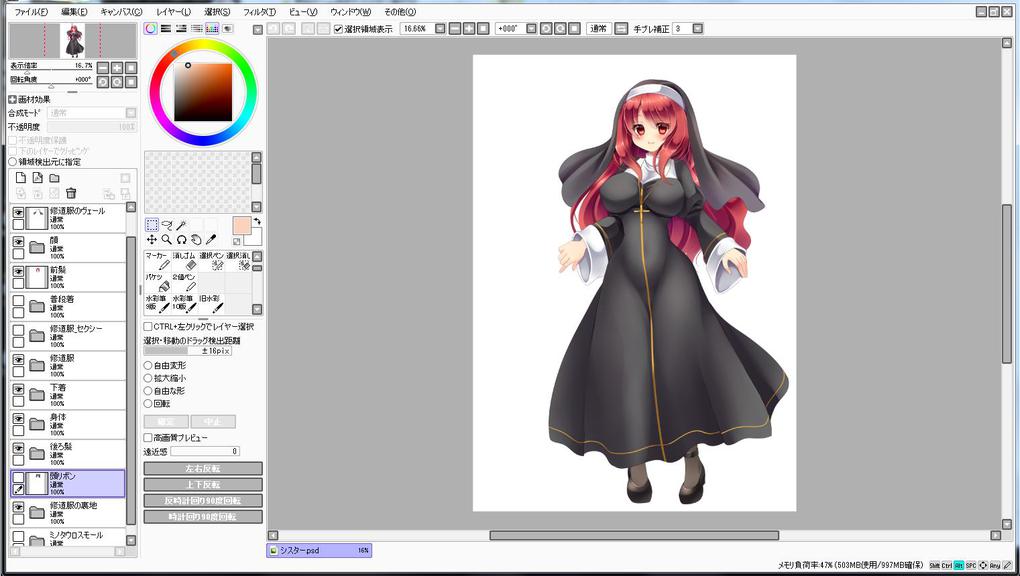Open the ファイル menu

[x=31, y=12]
